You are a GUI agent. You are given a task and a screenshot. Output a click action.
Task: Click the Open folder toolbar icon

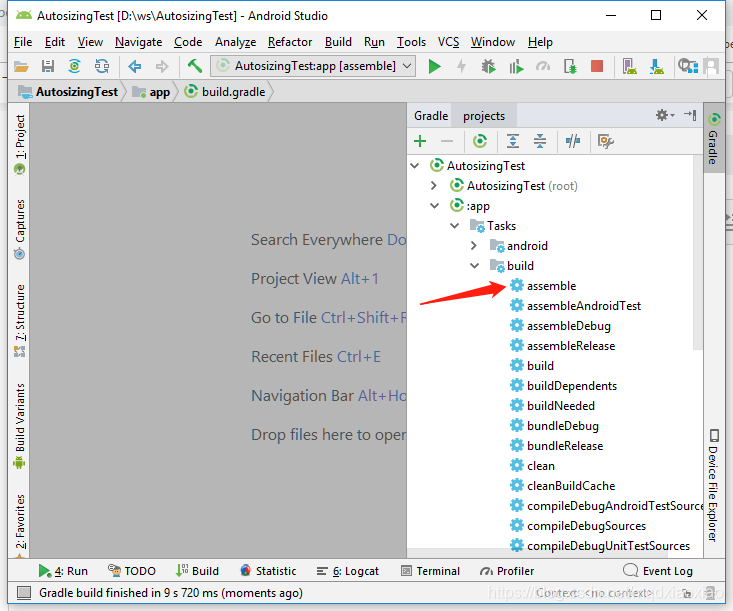(21, 66)
